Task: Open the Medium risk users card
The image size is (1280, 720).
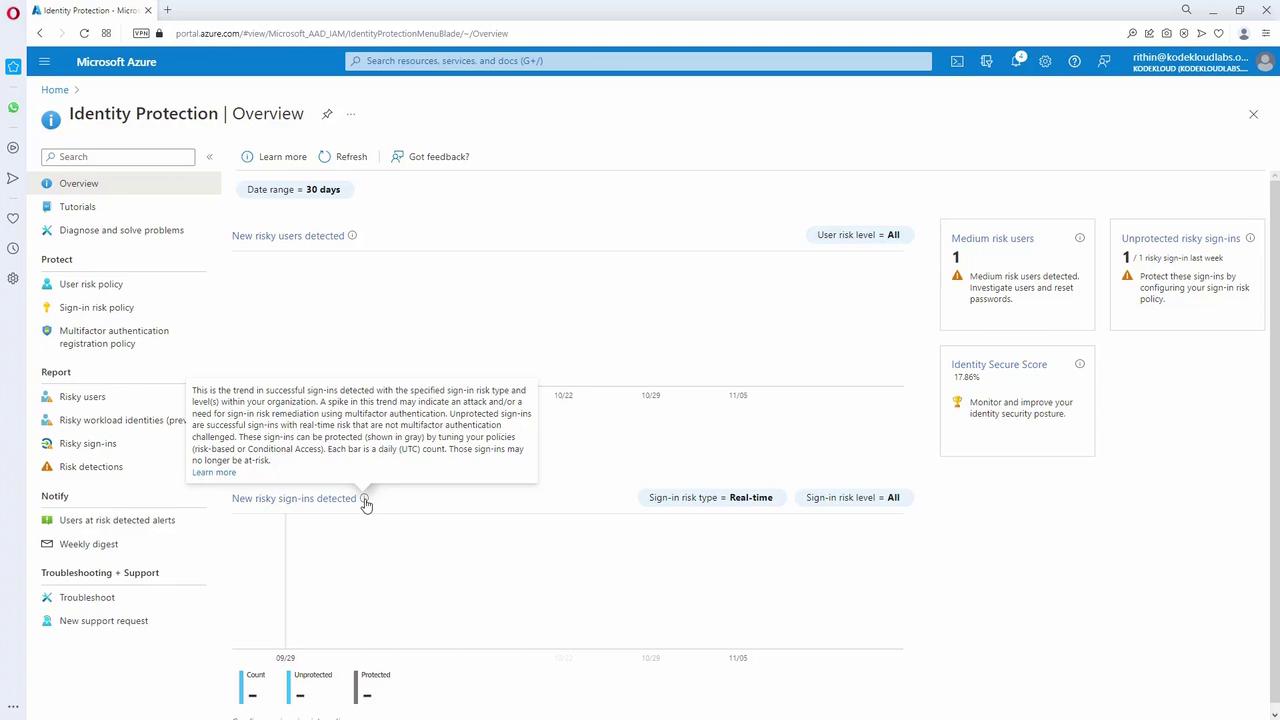Action: (1017, 274)
